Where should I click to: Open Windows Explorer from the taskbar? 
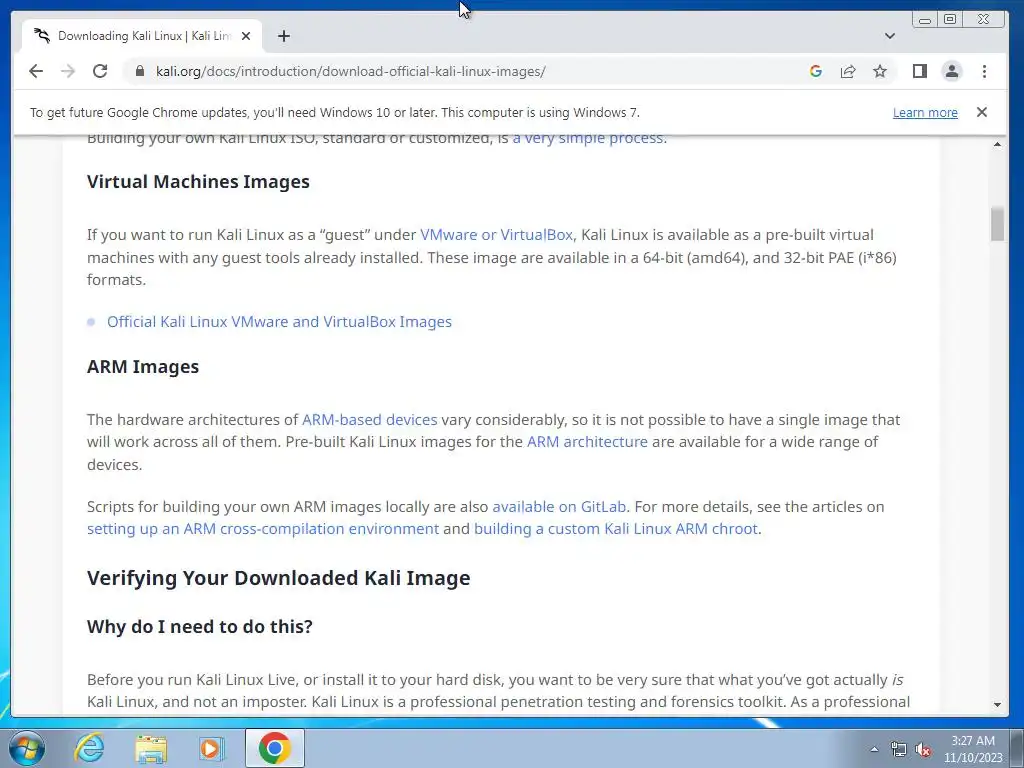coord(151,748)
